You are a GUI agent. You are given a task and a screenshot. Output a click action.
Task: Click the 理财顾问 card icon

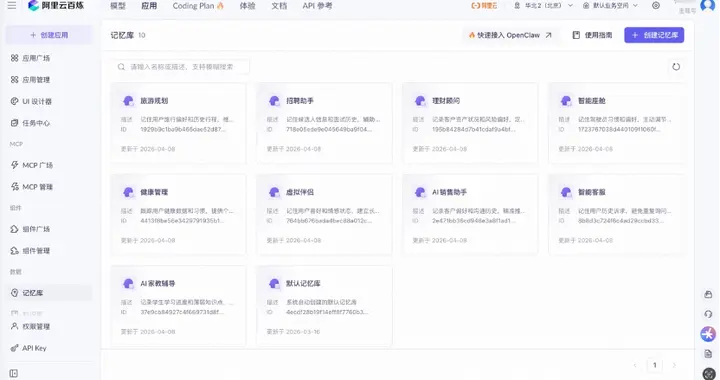420,101
